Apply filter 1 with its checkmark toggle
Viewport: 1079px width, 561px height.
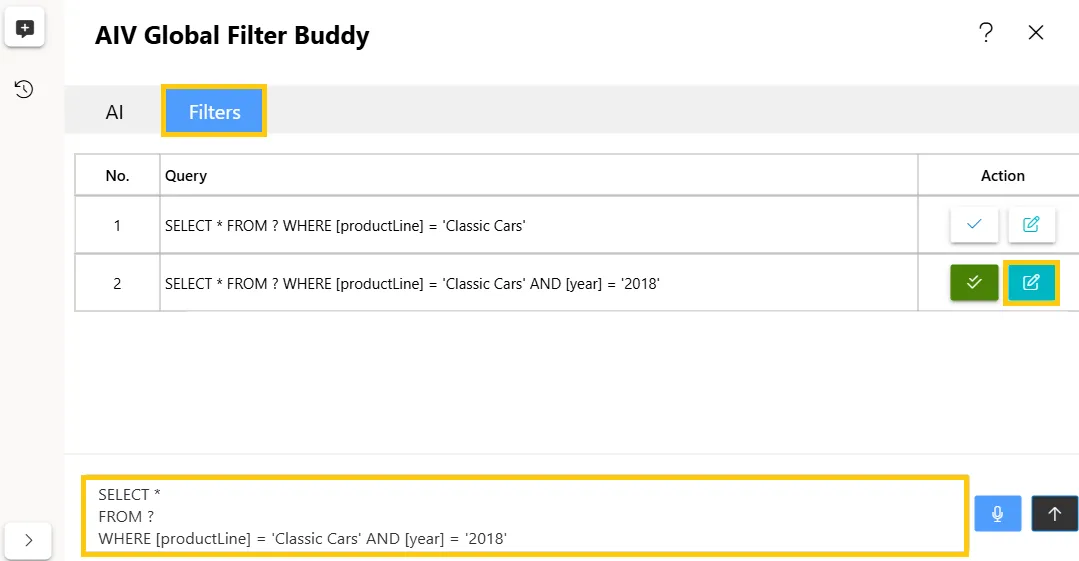click(x=974, y=224)
